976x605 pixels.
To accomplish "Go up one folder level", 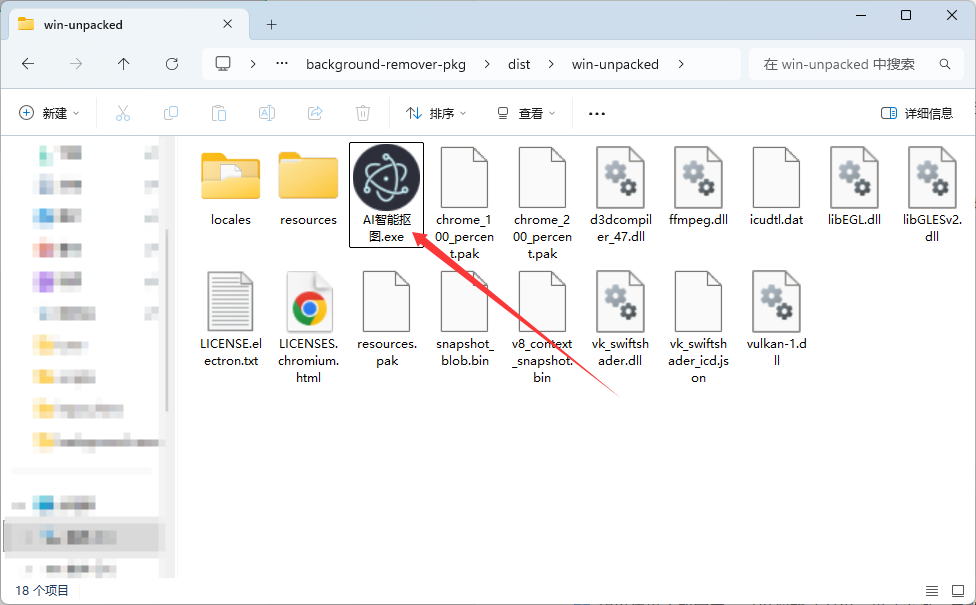I will pos(123,64).
